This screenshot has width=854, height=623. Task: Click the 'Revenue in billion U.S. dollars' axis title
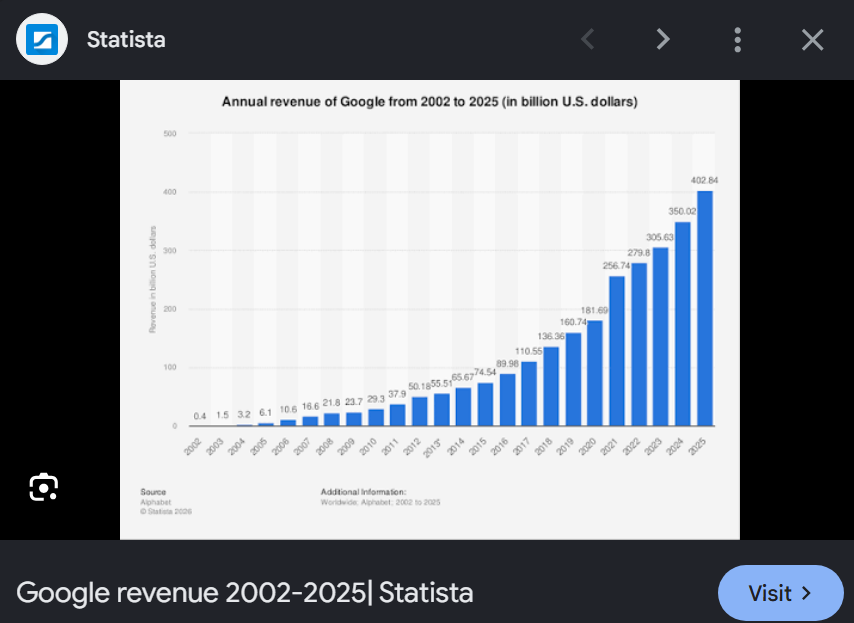tap(153, 279)
